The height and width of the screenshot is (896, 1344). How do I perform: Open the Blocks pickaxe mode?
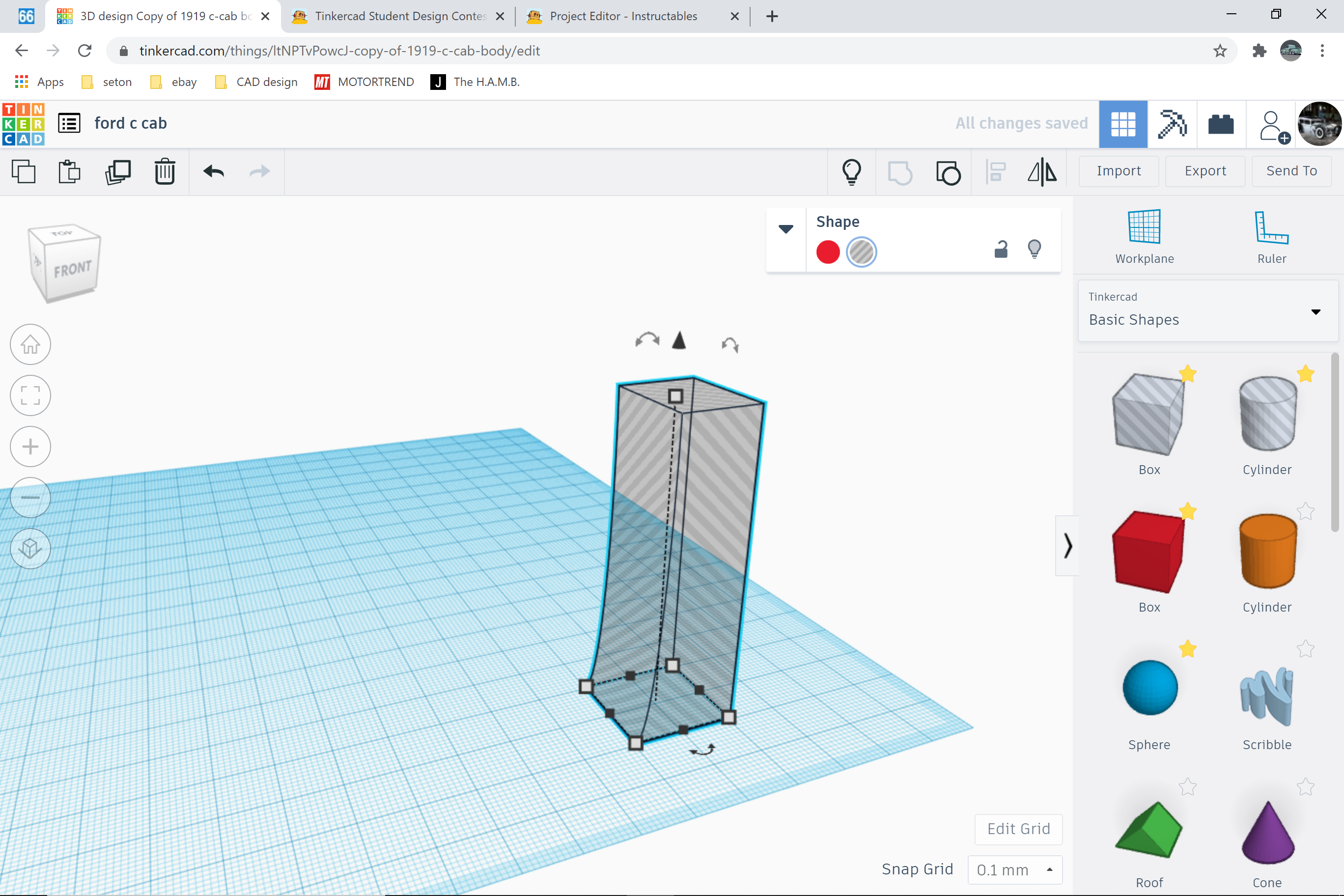[x=1172, y=124]
